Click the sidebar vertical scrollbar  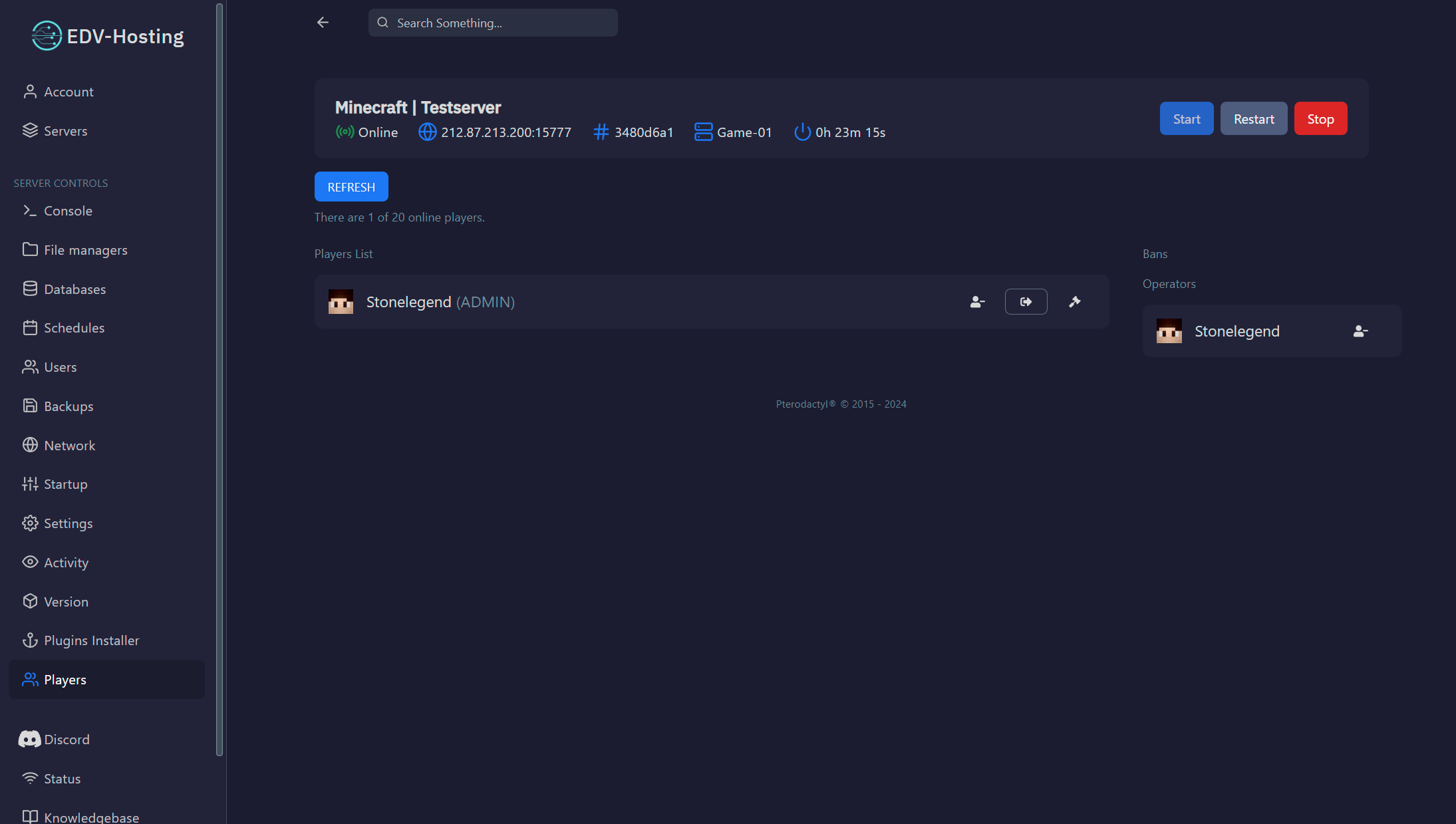[219, 380]
